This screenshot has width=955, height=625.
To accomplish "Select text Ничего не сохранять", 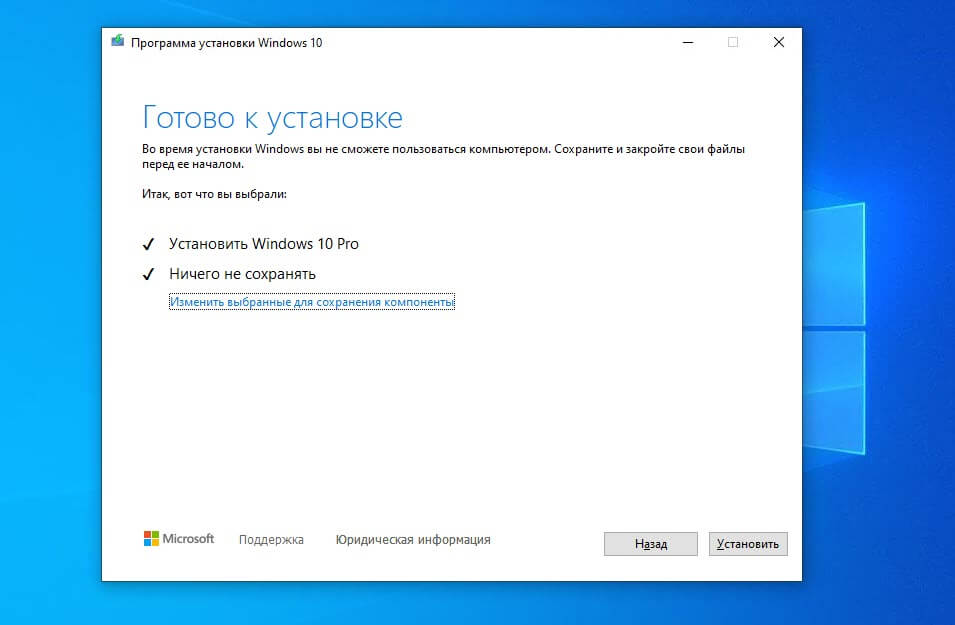I will 242,274.
